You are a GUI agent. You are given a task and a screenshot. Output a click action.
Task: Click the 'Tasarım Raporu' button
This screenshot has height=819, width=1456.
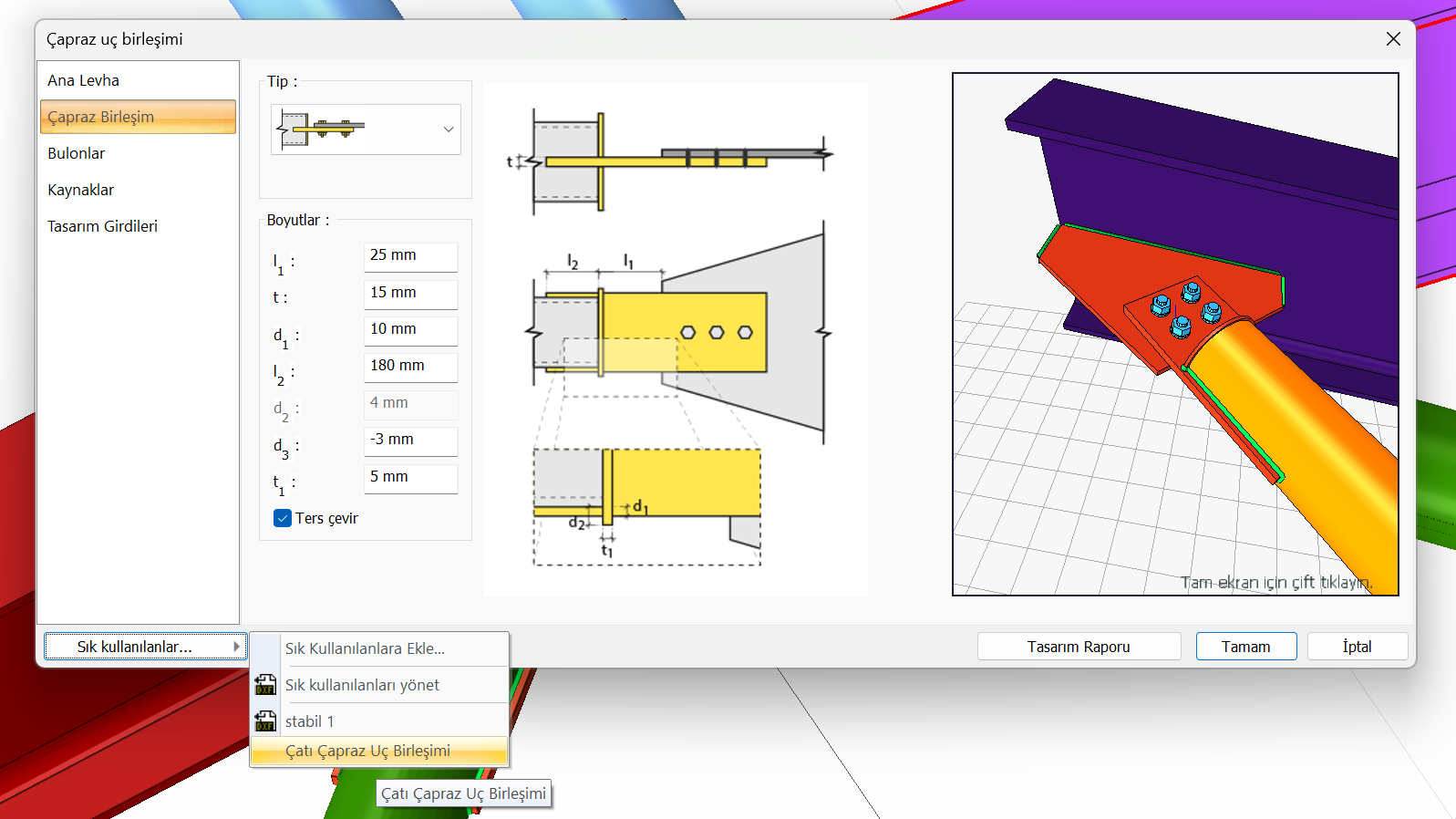tap(1079, 647)
